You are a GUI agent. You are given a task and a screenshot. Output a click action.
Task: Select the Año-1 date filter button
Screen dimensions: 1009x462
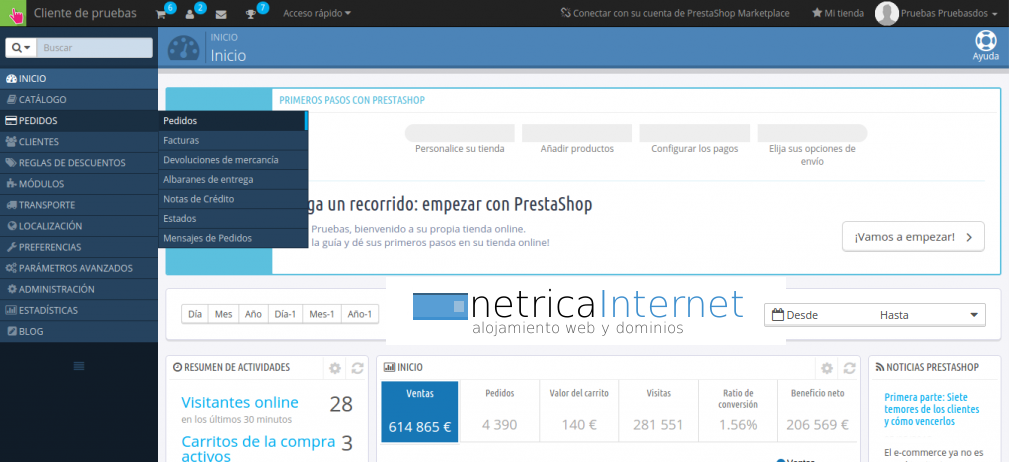pyautogui.click(x=360, y=314)
